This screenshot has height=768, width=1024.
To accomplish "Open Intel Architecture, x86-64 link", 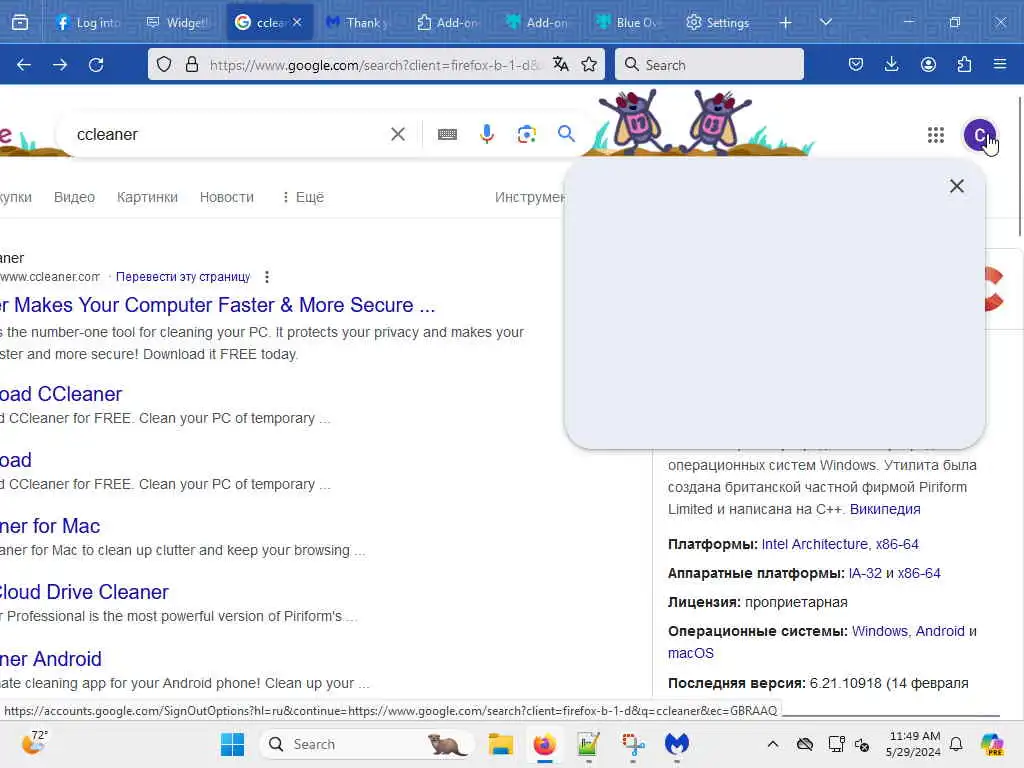I will (840, 544).
